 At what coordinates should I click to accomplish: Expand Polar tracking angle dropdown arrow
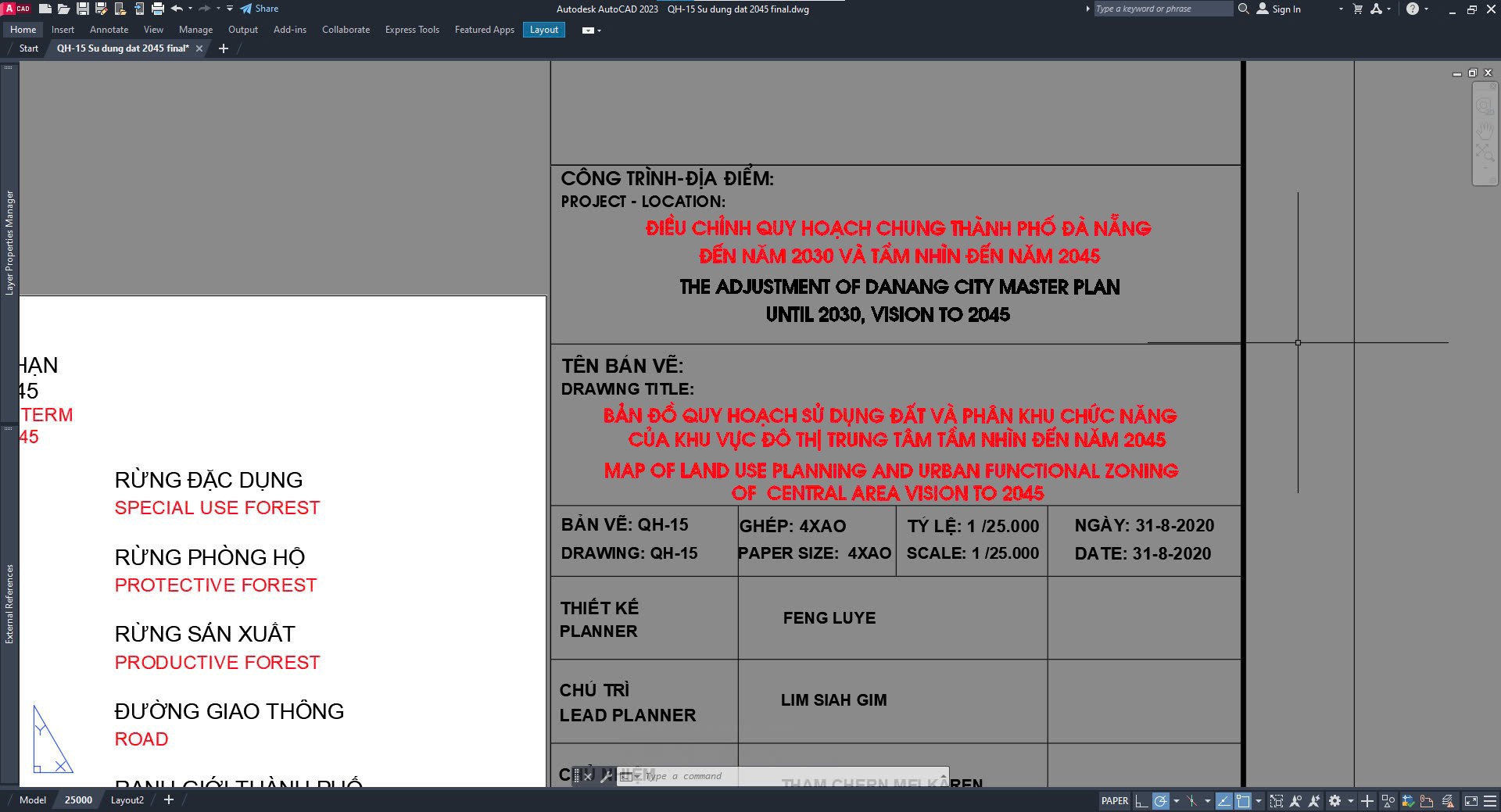tap(1176, 801)
